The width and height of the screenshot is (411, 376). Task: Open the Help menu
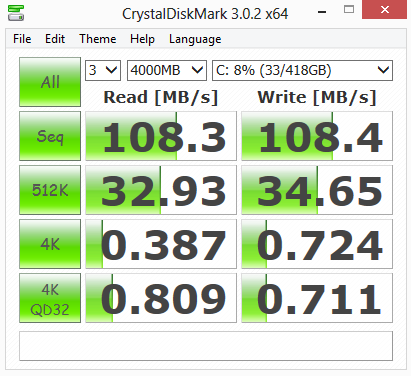pos(142,39)
